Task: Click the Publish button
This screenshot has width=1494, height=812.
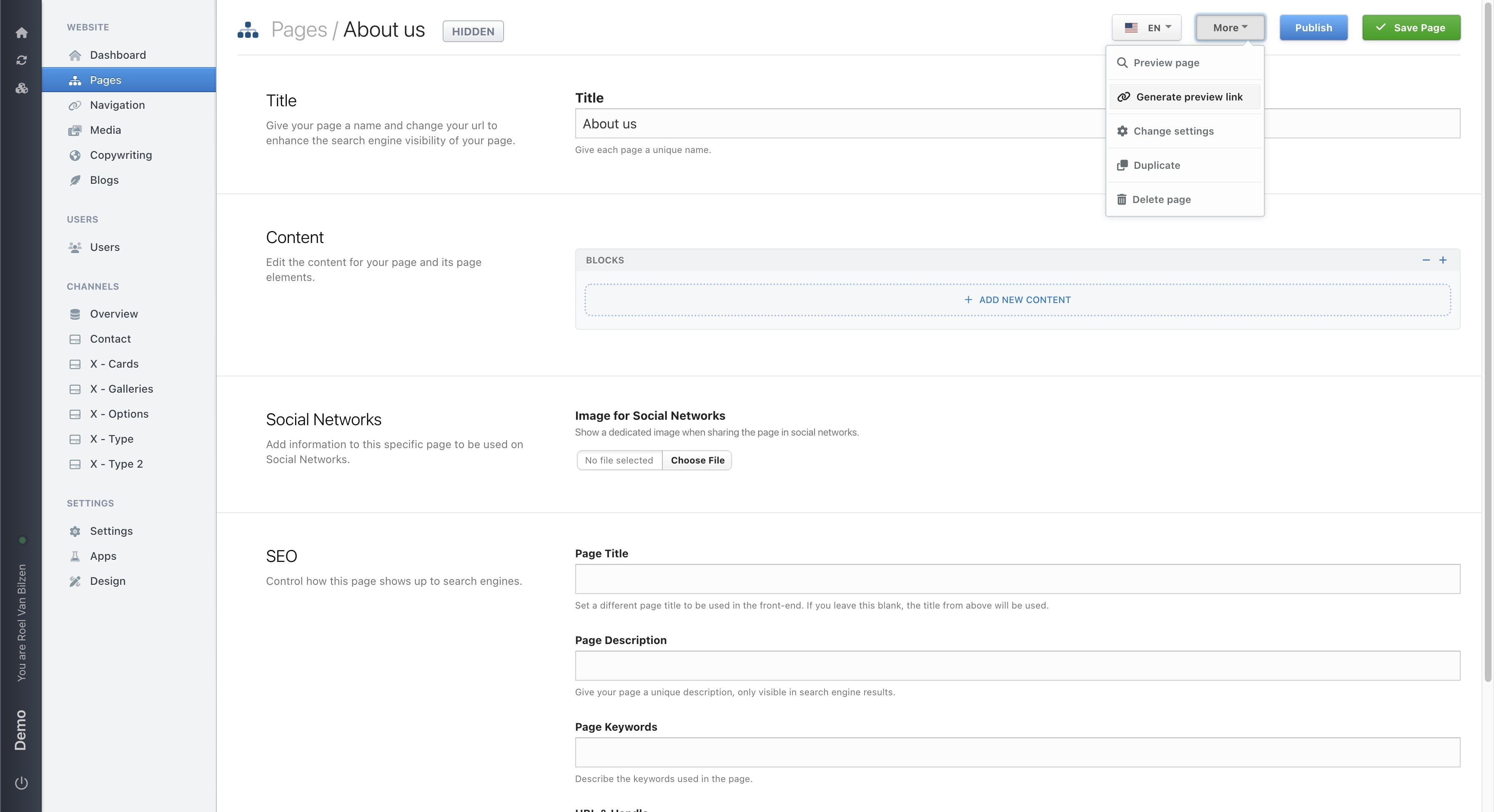Action: point(1314,27)
